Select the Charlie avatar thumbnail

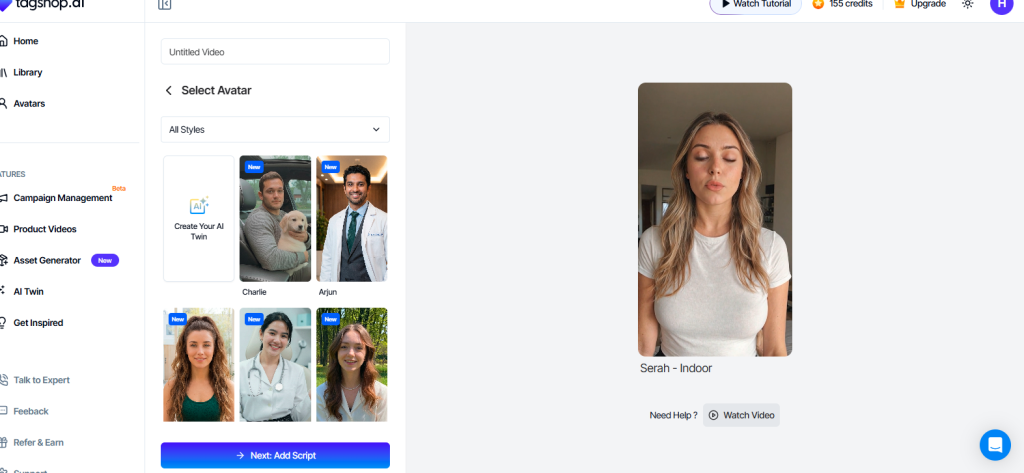[x=275, y=218]
